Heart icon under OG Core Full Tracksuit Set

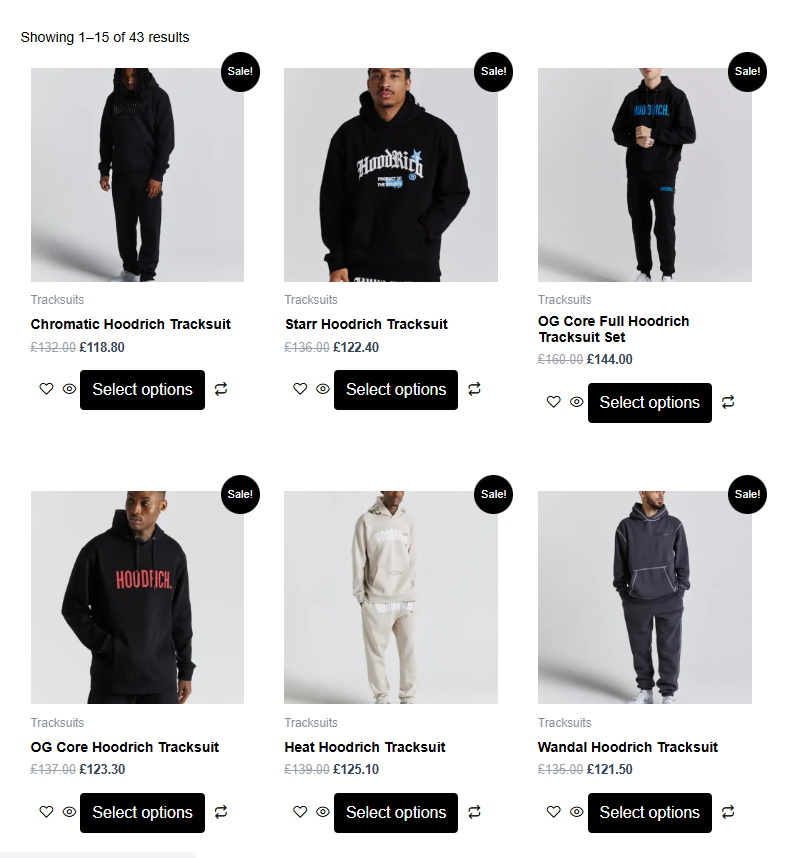(x=554, y=402)
